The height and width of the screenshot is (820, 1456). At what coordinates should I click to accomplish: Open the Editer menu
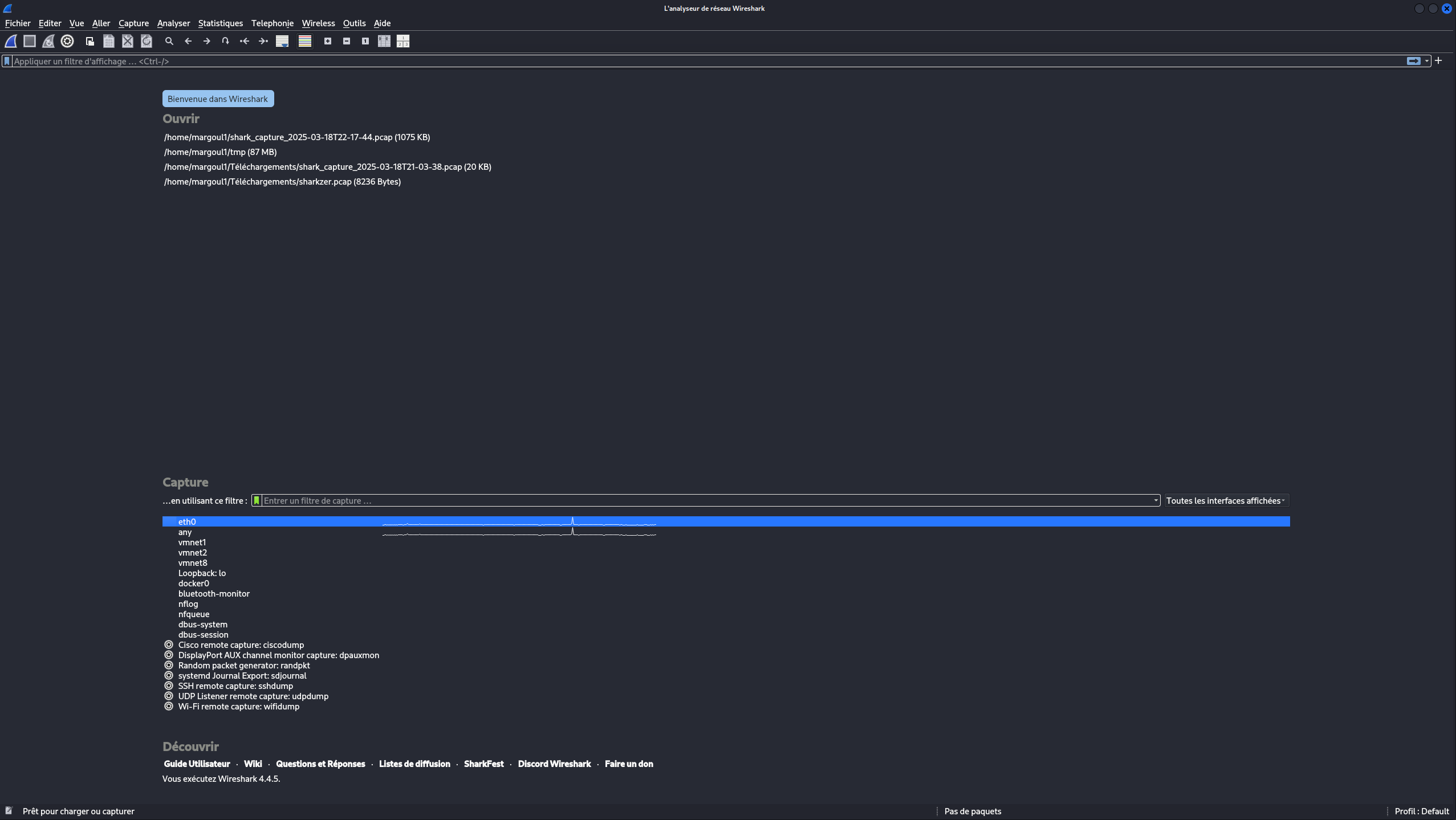(x=50, y=23)
